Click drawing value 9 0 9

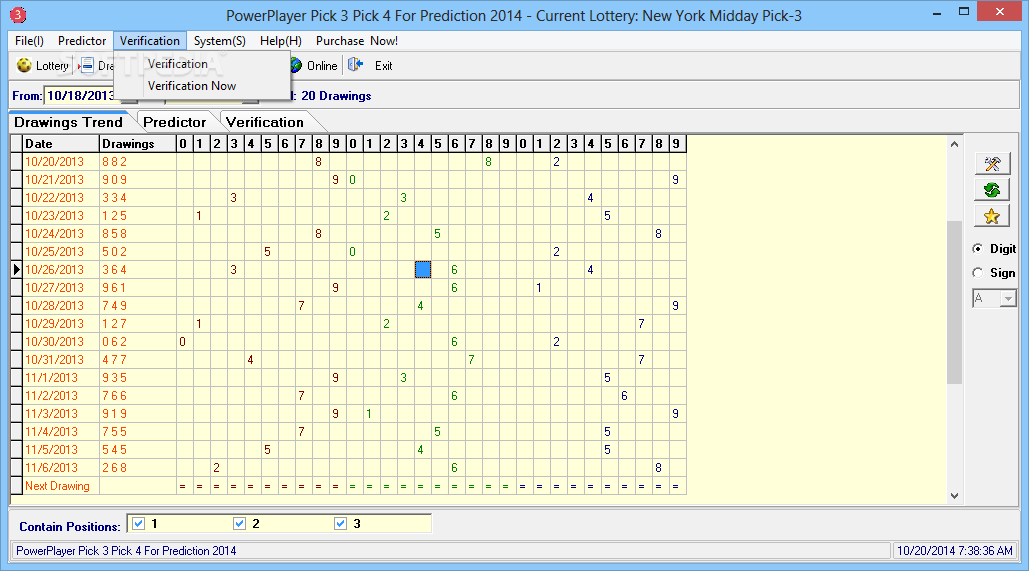point(114,180)
